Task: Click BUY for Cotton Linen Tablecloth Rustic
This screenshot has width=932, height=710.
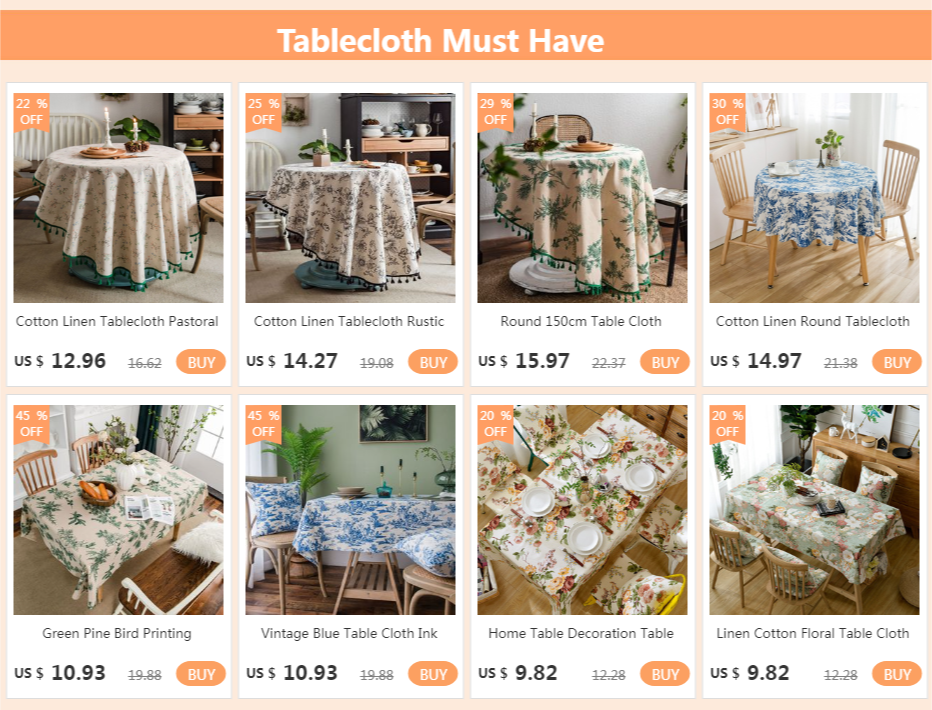Action: pos(433,362)
